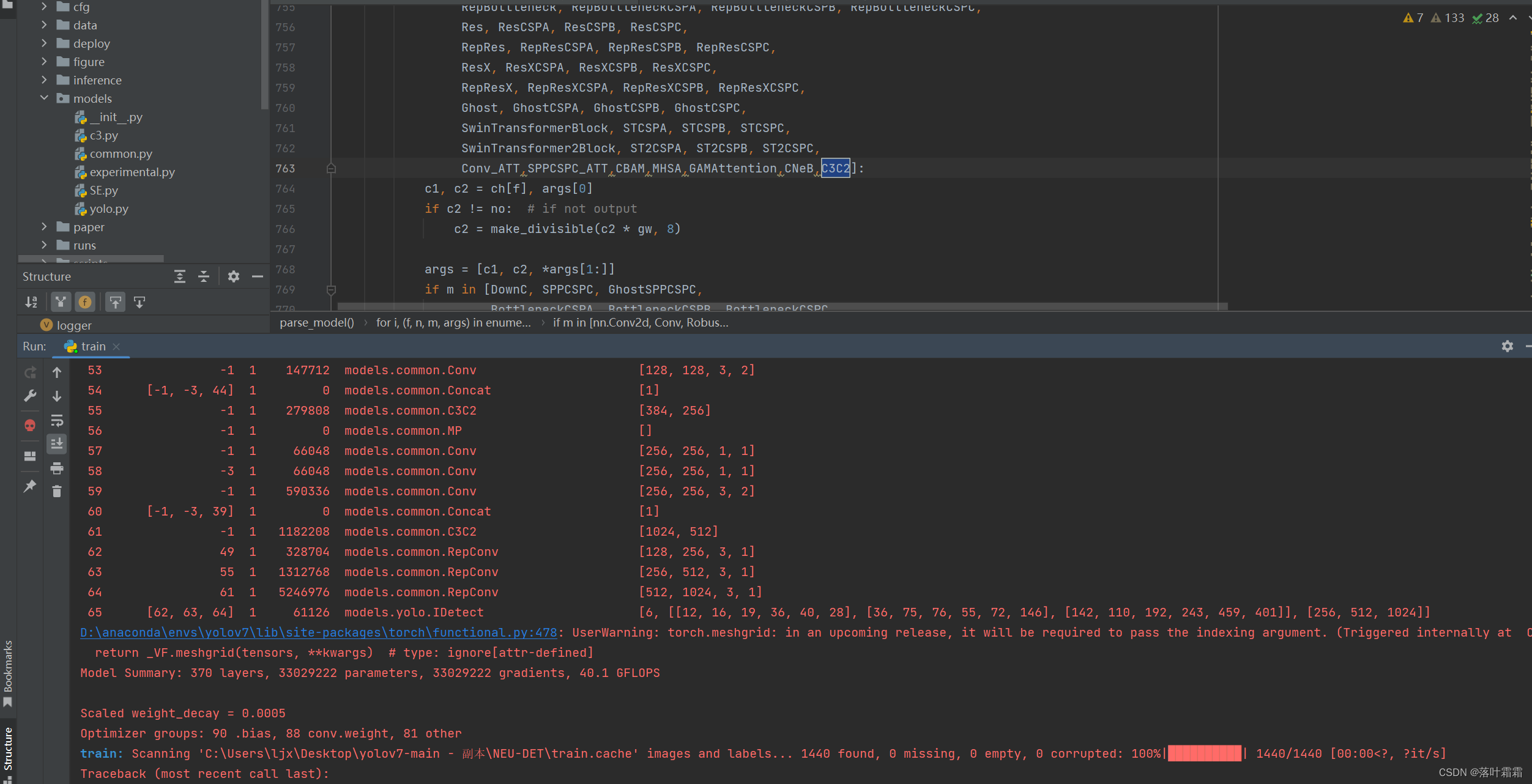Expand the inference folder
This screenshot has height=784, width=1532.
tap(44, 80)
